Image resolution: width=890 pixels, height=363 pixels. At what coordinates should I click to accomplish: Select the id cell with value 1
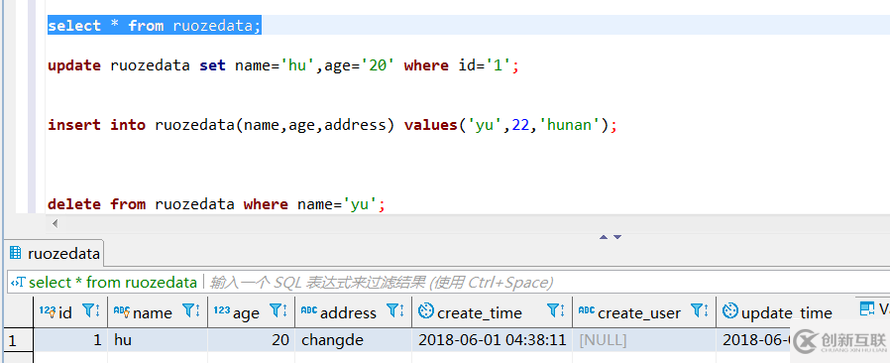click(x=70, y=340)
